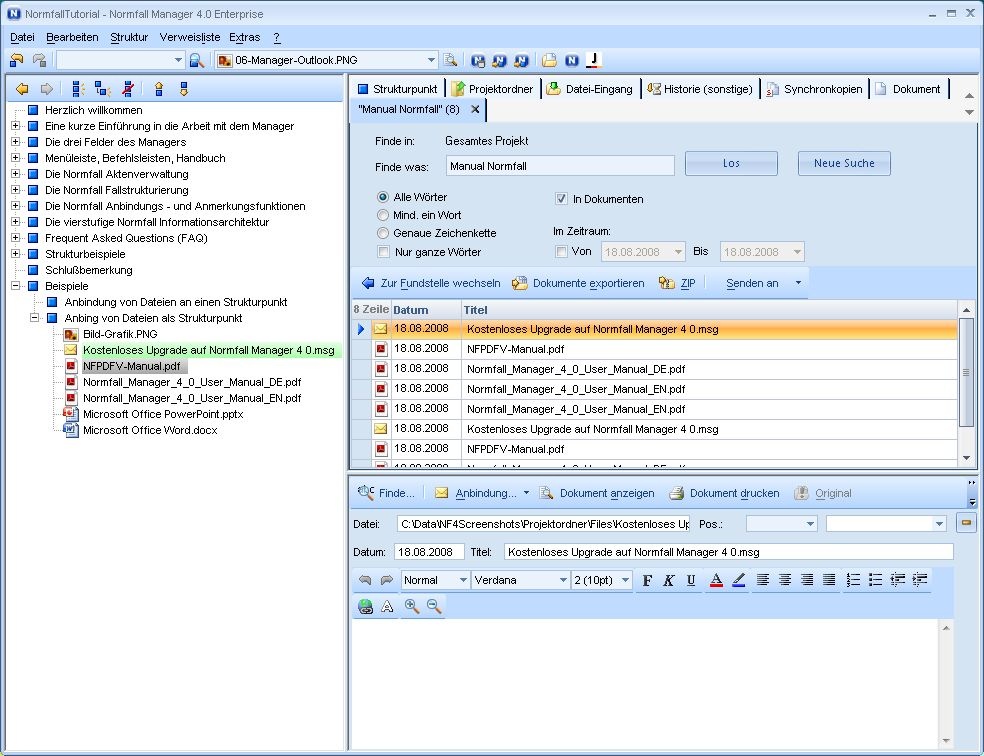Click the move-up arrow in the tree toolbar
The height and width of the screenshot is (756, 984).
[159, 89]
